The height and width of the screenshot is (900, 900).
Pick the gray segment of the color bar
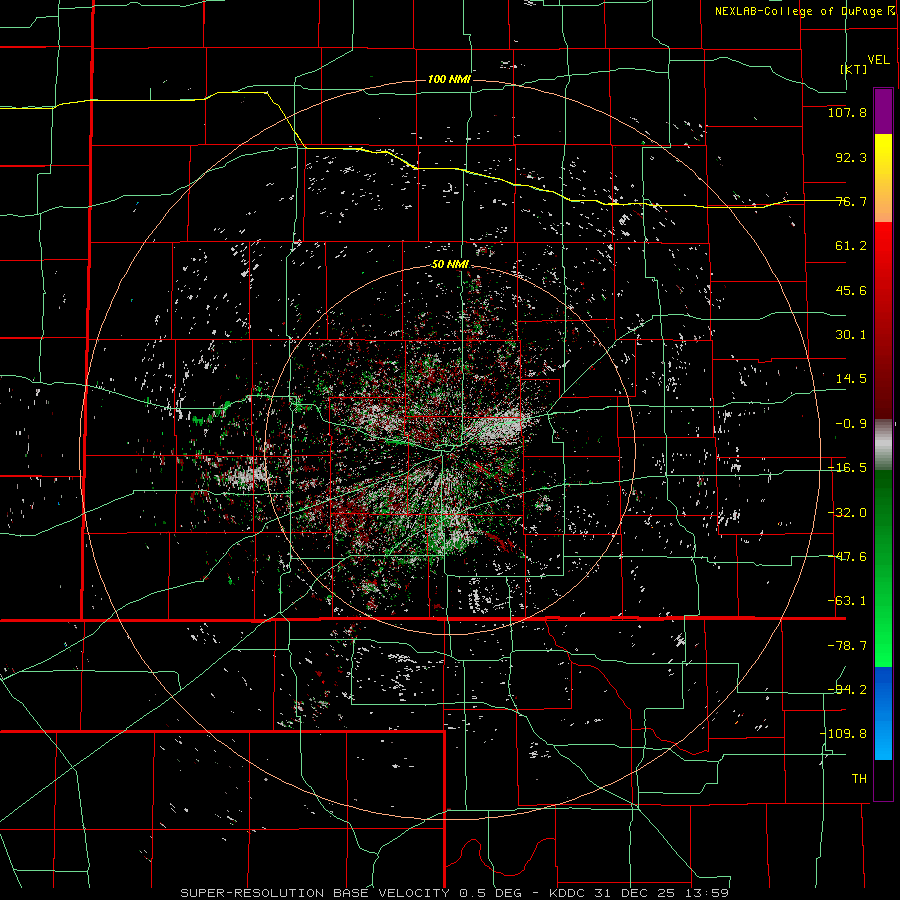pyautogui.click(x=883, y=445)
